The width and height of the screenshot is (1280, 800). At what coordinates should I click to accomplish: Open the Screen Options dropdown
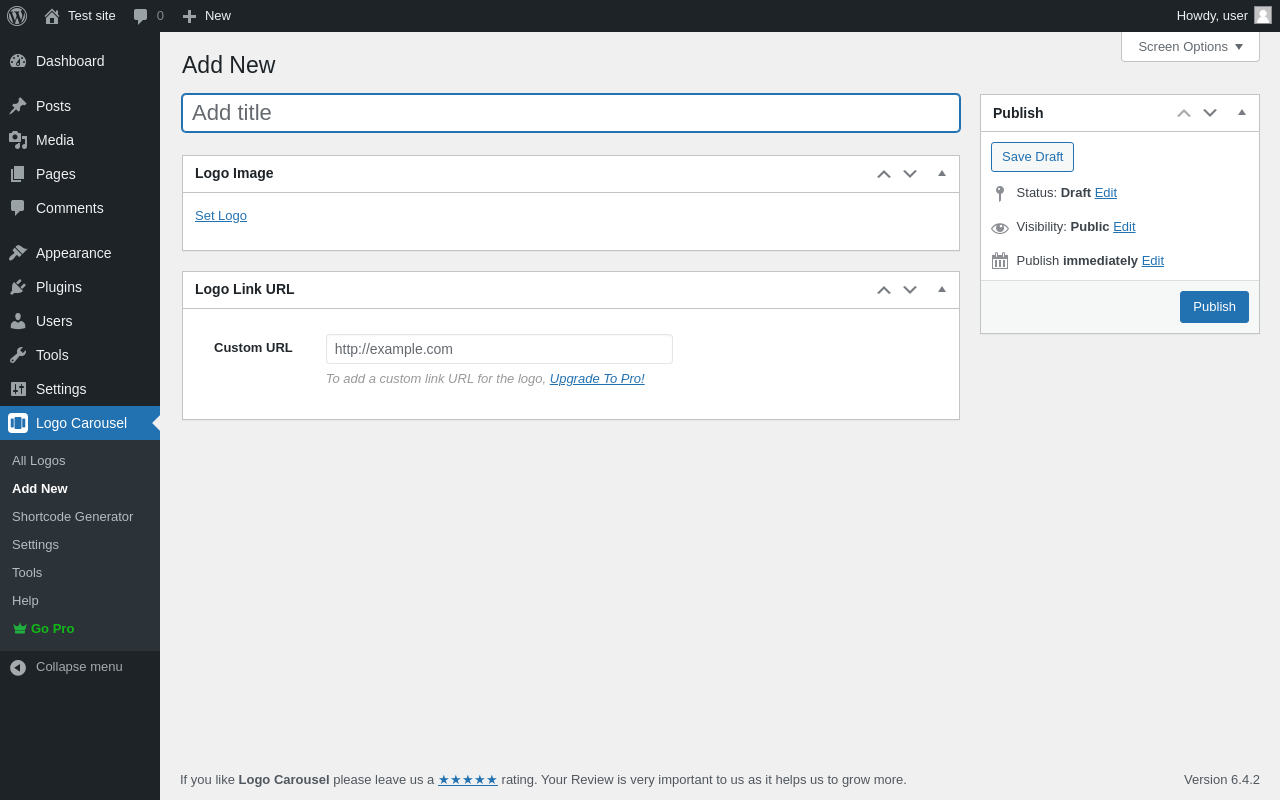coord(1190,46)
